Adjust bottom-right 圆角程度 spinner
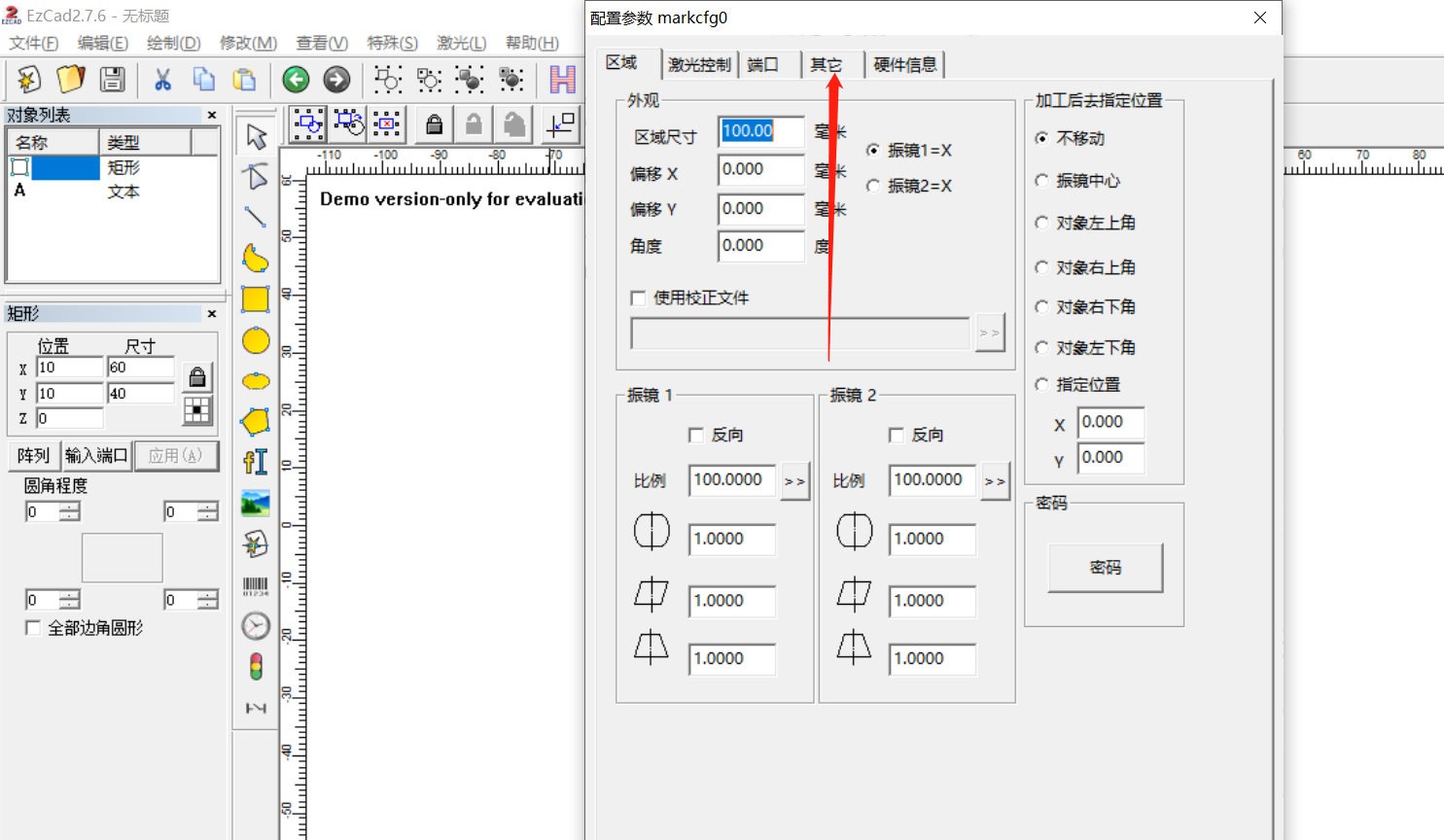Image resolution: width=1444 pixels, height=840 pixels. tap(208, 600)
